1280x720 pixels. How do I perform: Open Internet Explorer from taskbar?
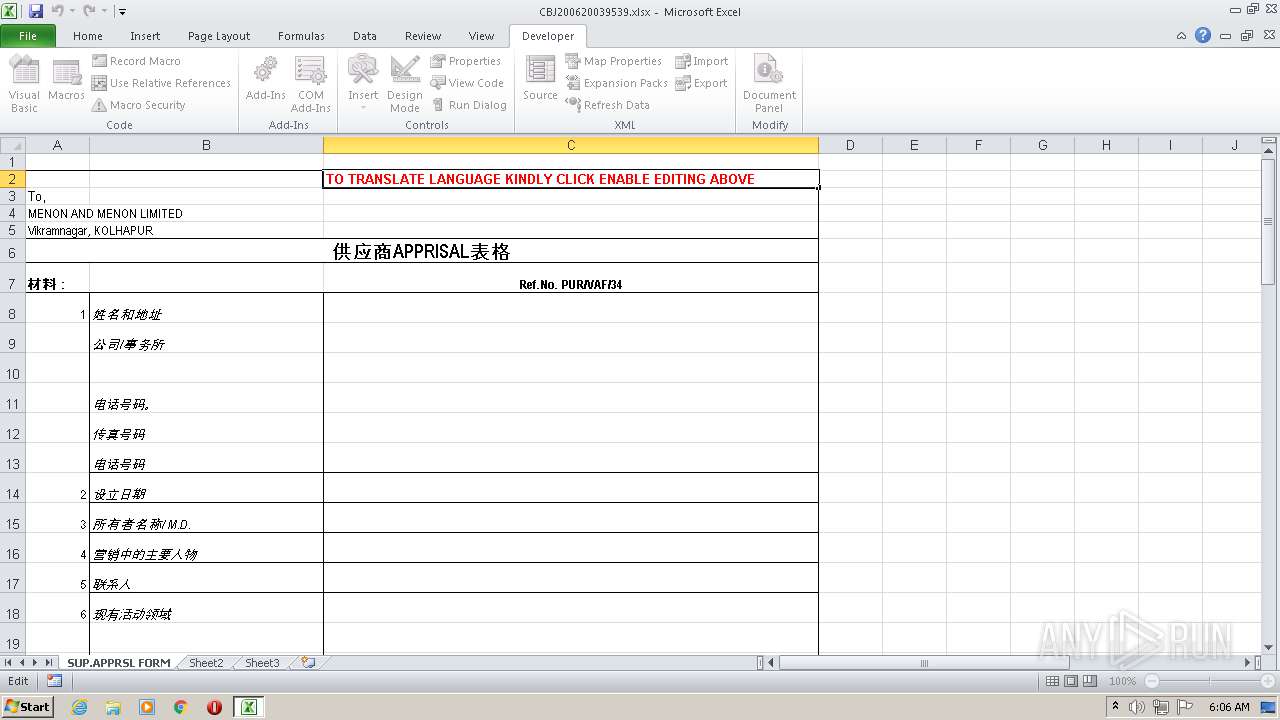pos(80,707)
